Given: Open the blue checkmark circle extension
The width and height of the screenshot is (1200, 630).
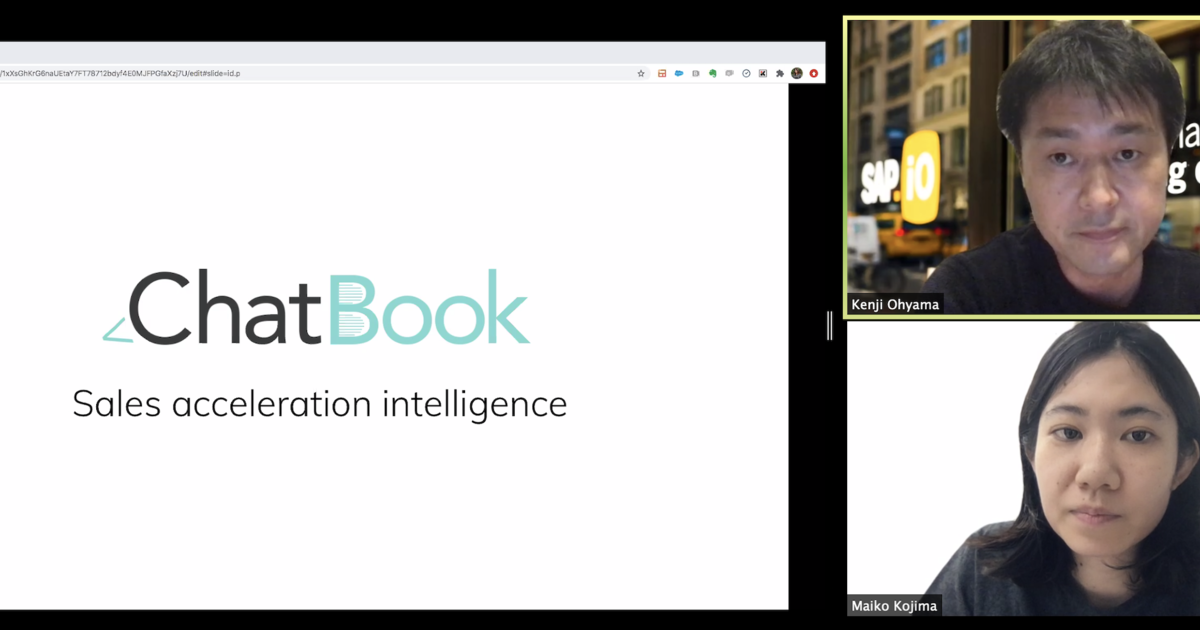Looking at the screenshot, I should [x=746, y=73].
